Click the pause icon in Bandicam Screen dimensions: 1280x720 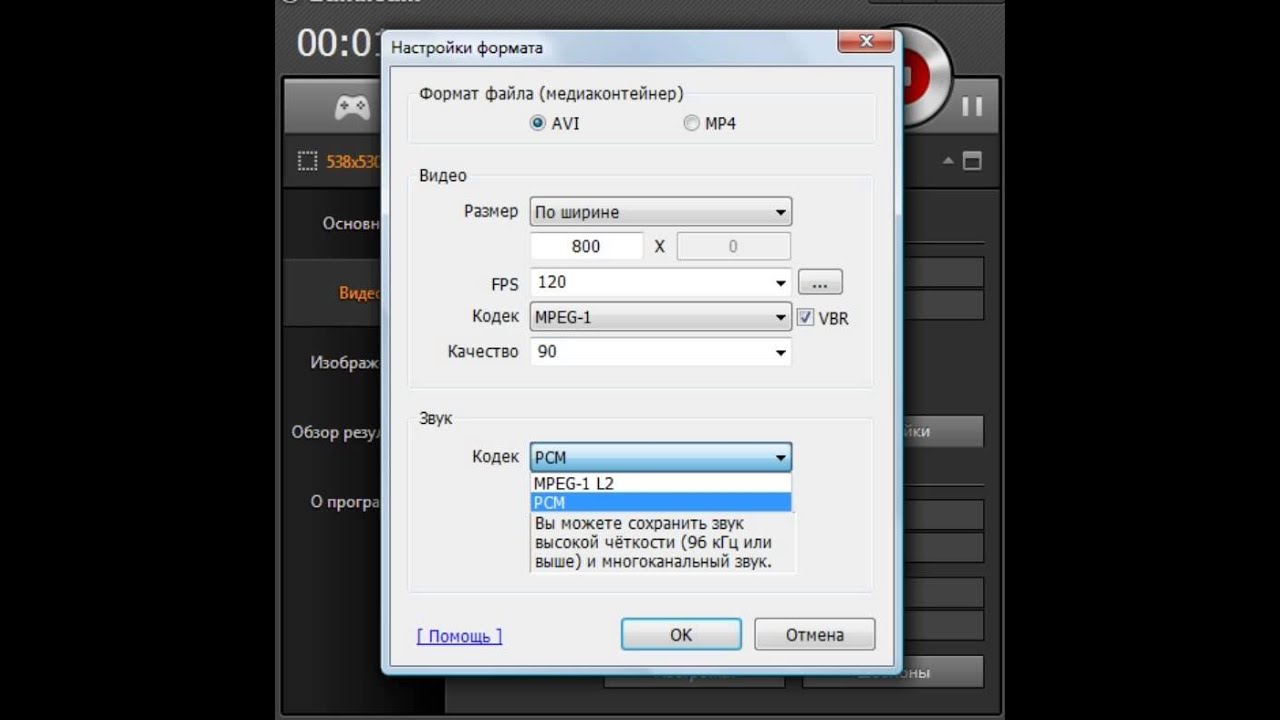click(972, 107)
